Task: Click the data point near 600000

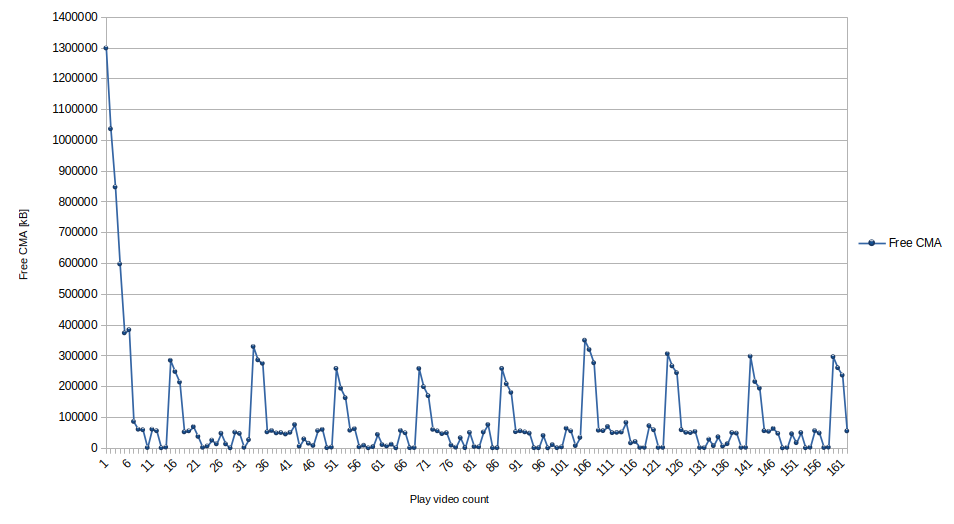Action: [x=120, y=264]
